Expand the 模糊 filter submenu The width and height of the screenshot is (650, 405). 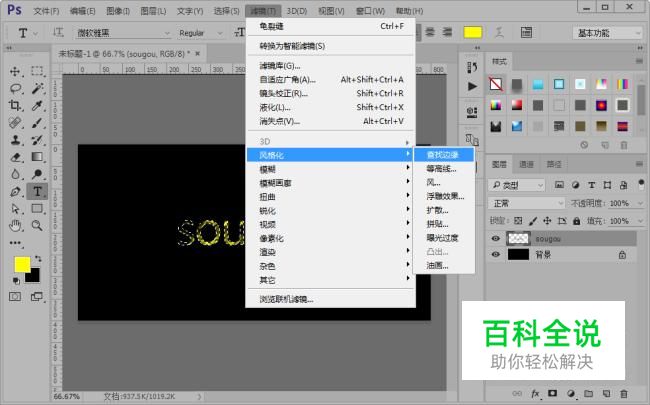330,169
